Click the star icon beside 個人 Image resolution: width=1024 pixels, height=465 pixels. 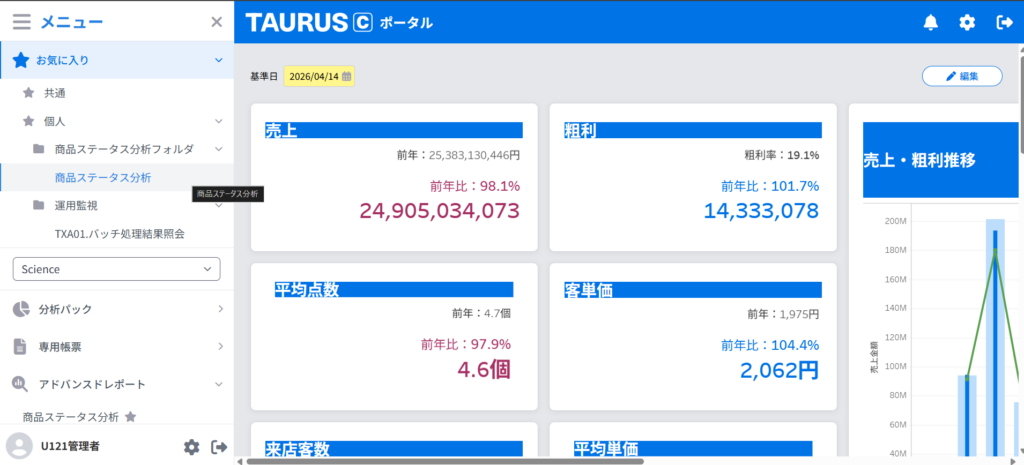pyautogui.click(x=28, y=121)
